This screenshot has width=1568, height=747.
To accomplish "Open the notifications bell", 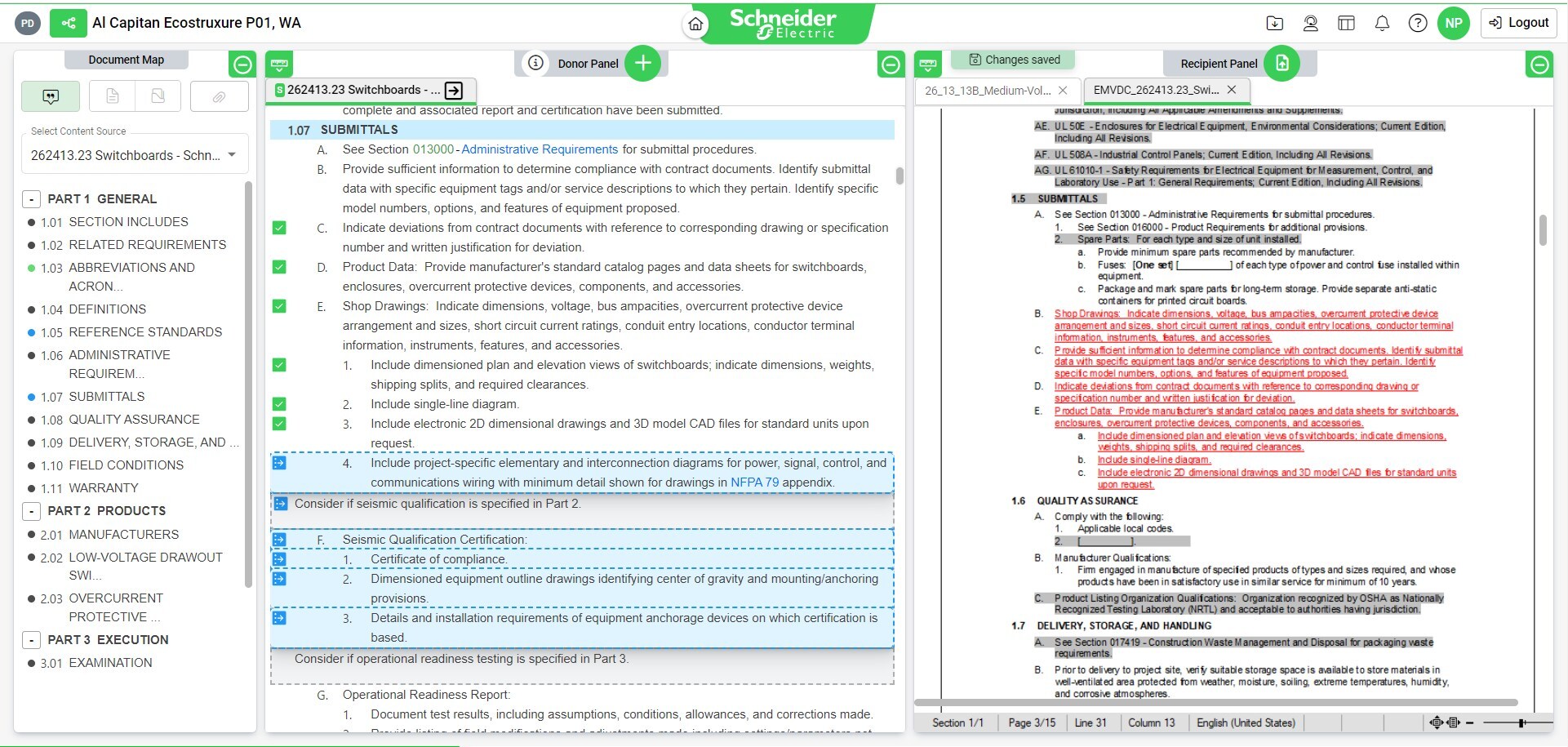I will point(1383,24).
